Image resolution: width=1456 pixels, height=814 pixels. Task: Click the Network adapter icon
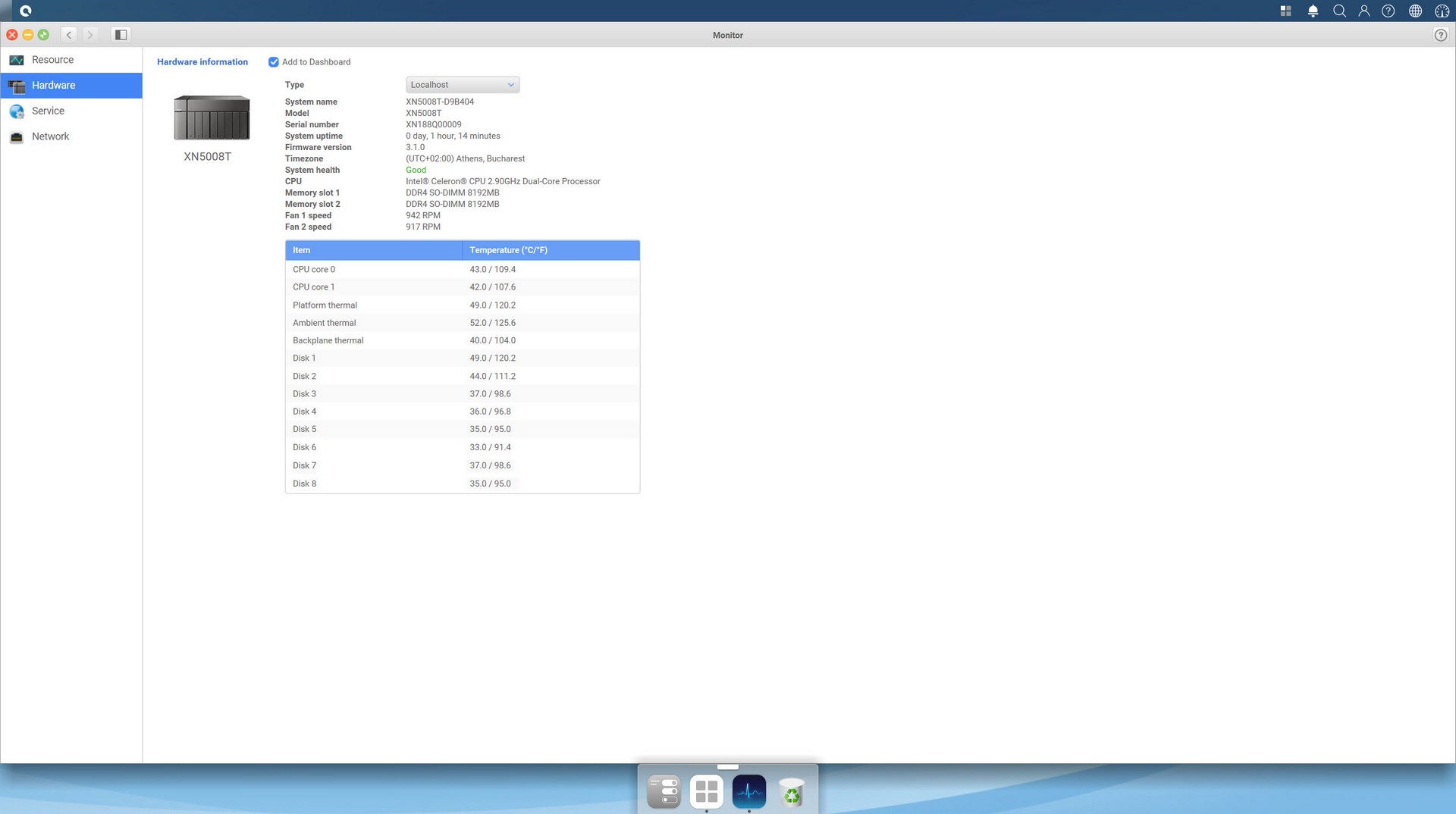point(17,137)
